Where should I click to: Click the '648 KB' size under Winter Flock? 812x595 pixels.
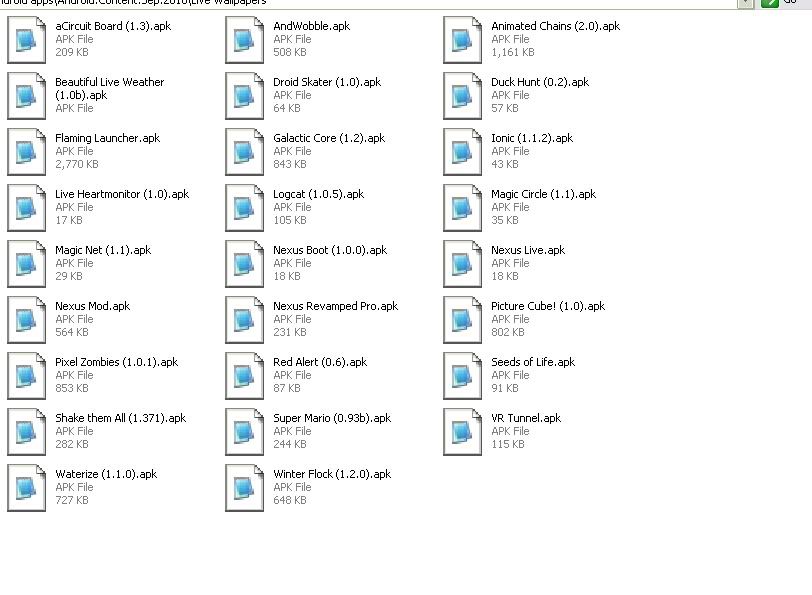point(289,500)
